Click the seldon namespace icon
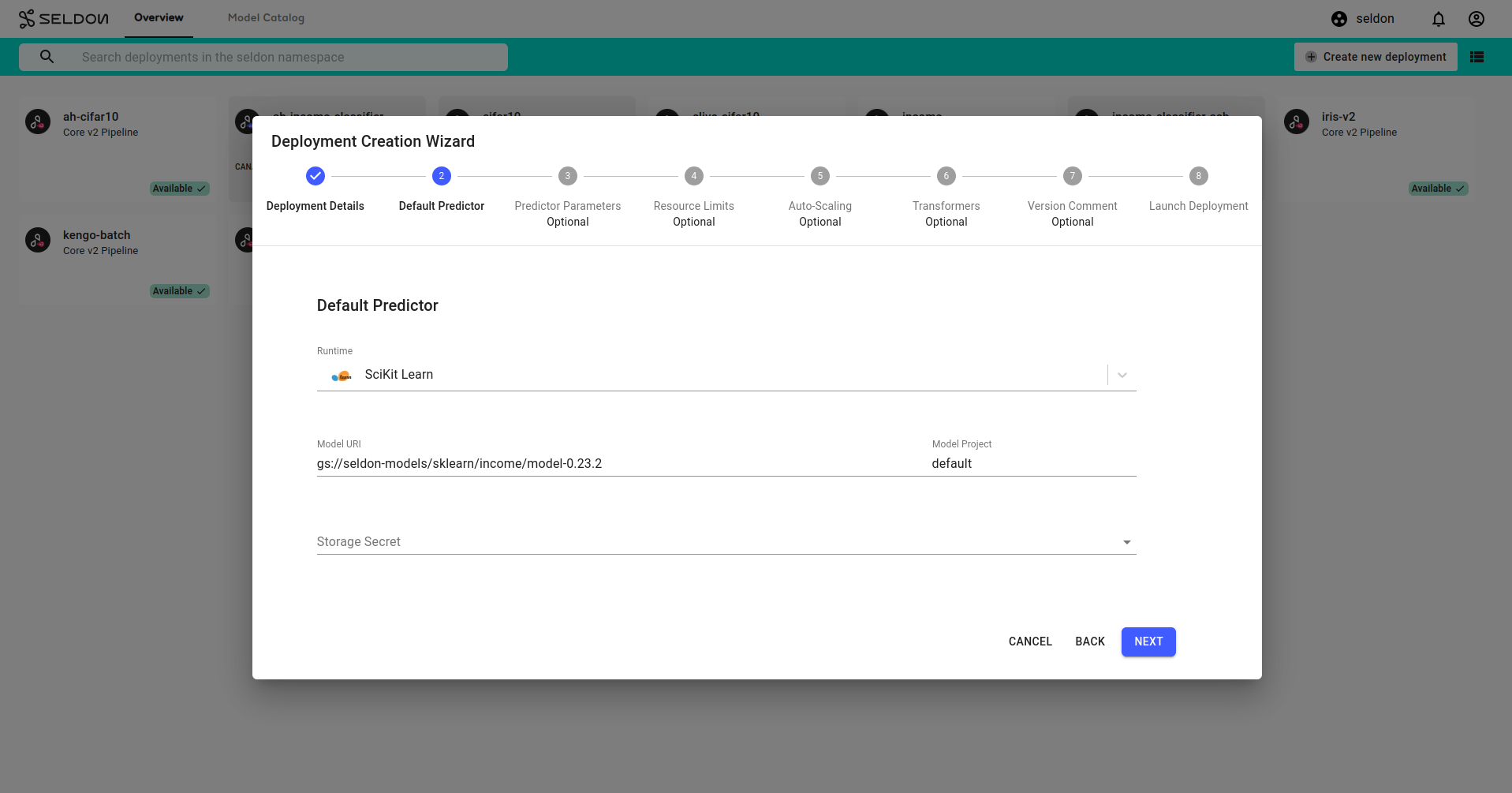 click(x=1339, y=19)
